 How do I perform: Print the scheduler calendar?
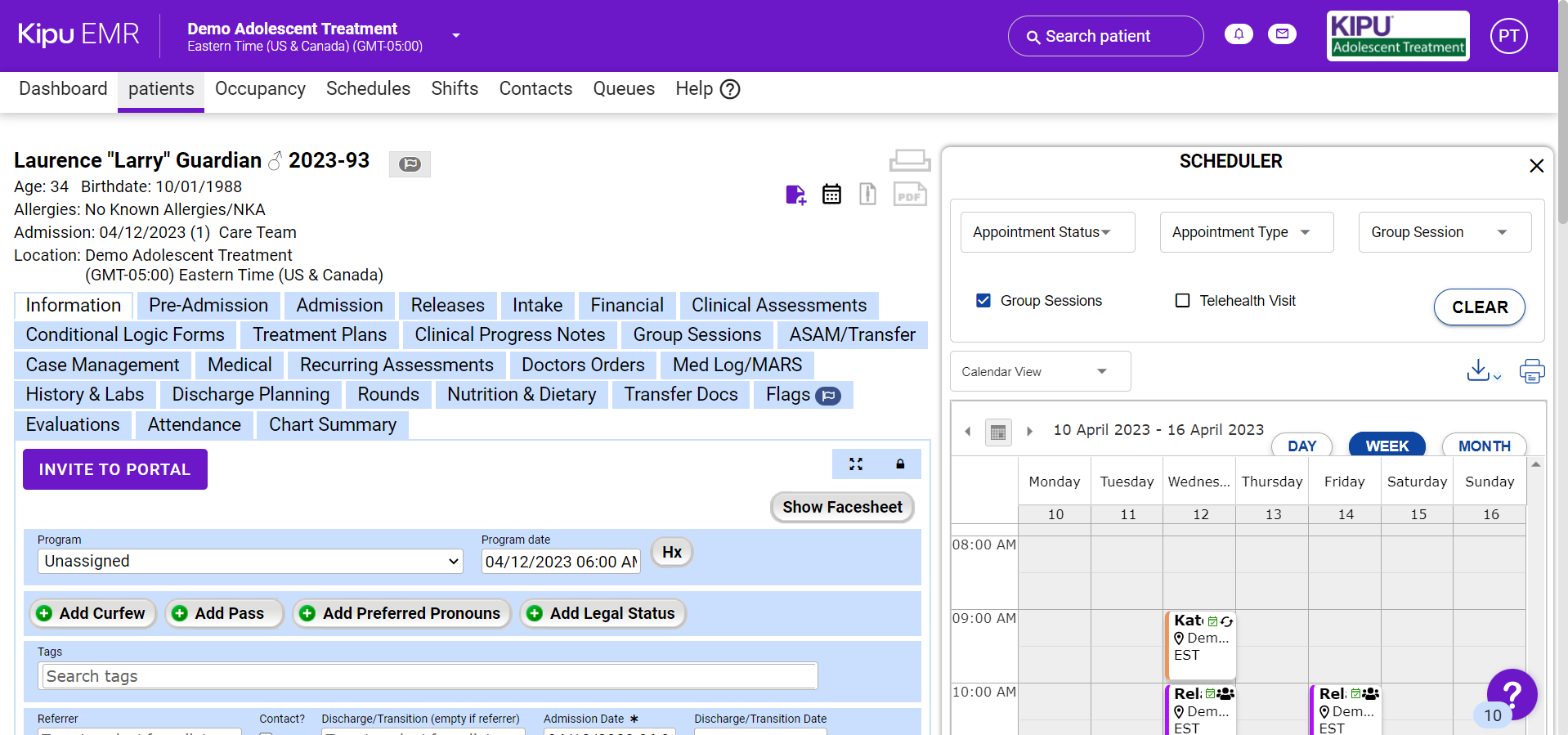(x=1531, y=371)
